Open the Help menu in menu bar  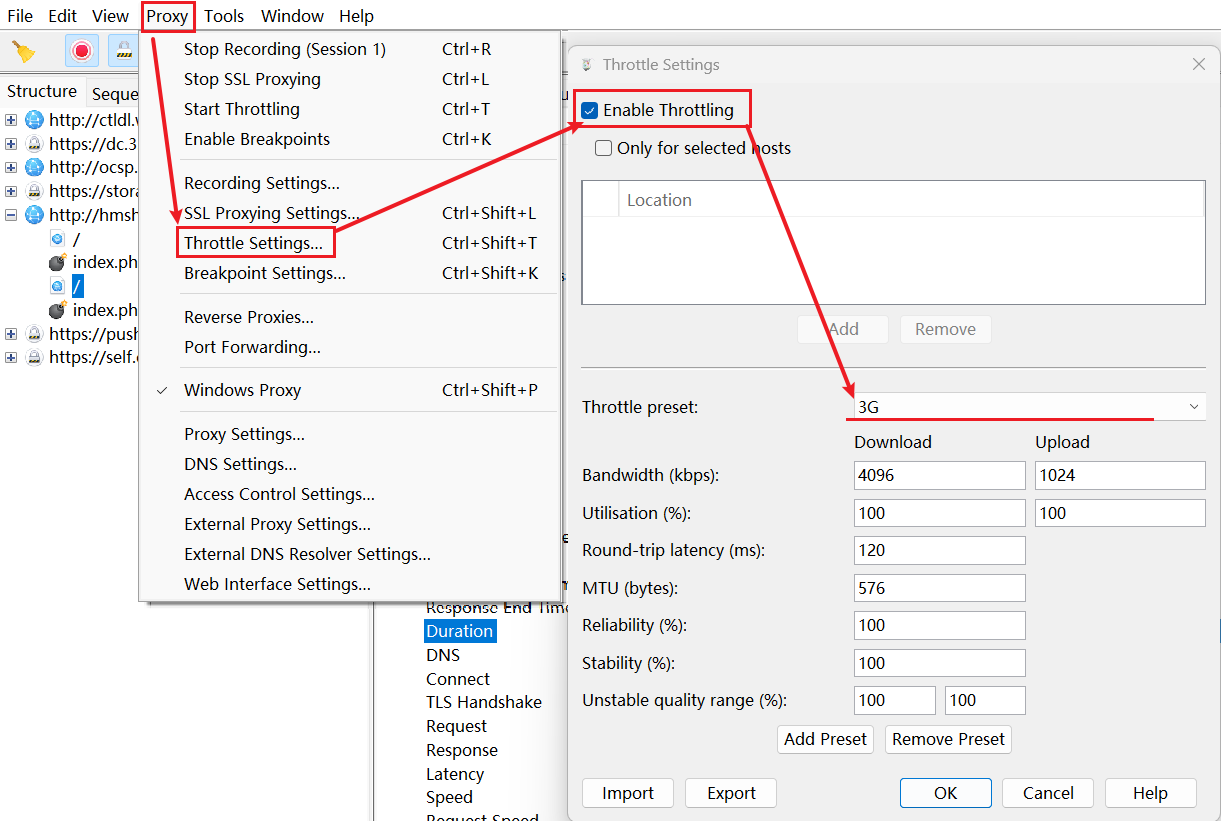coord(356,16)
